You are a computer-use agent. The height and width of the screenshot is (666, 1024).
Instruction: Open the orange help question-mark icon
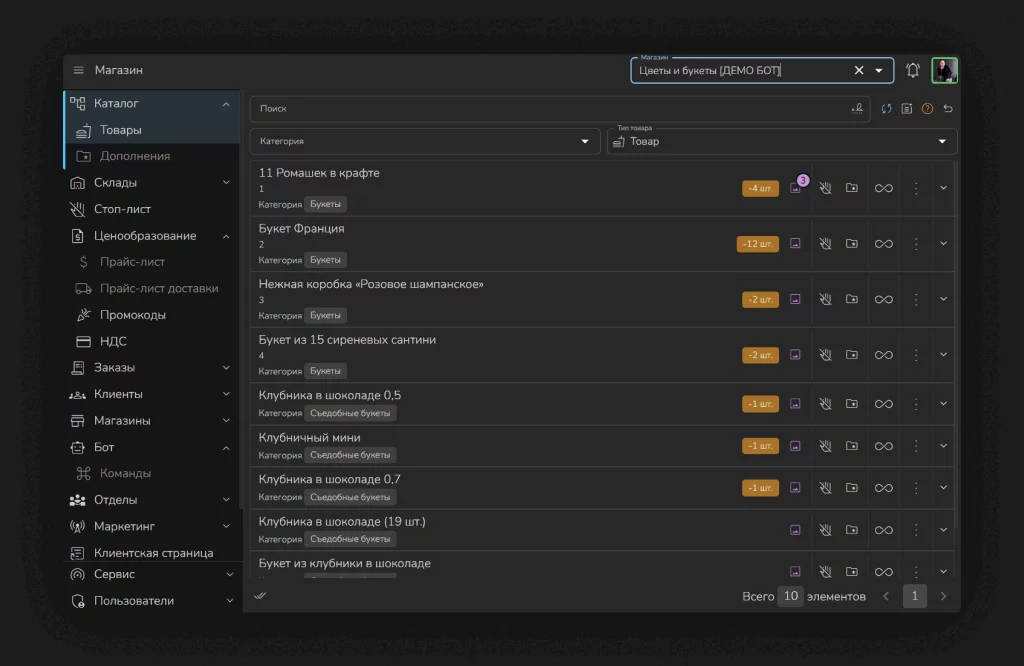tap(927, 108)
